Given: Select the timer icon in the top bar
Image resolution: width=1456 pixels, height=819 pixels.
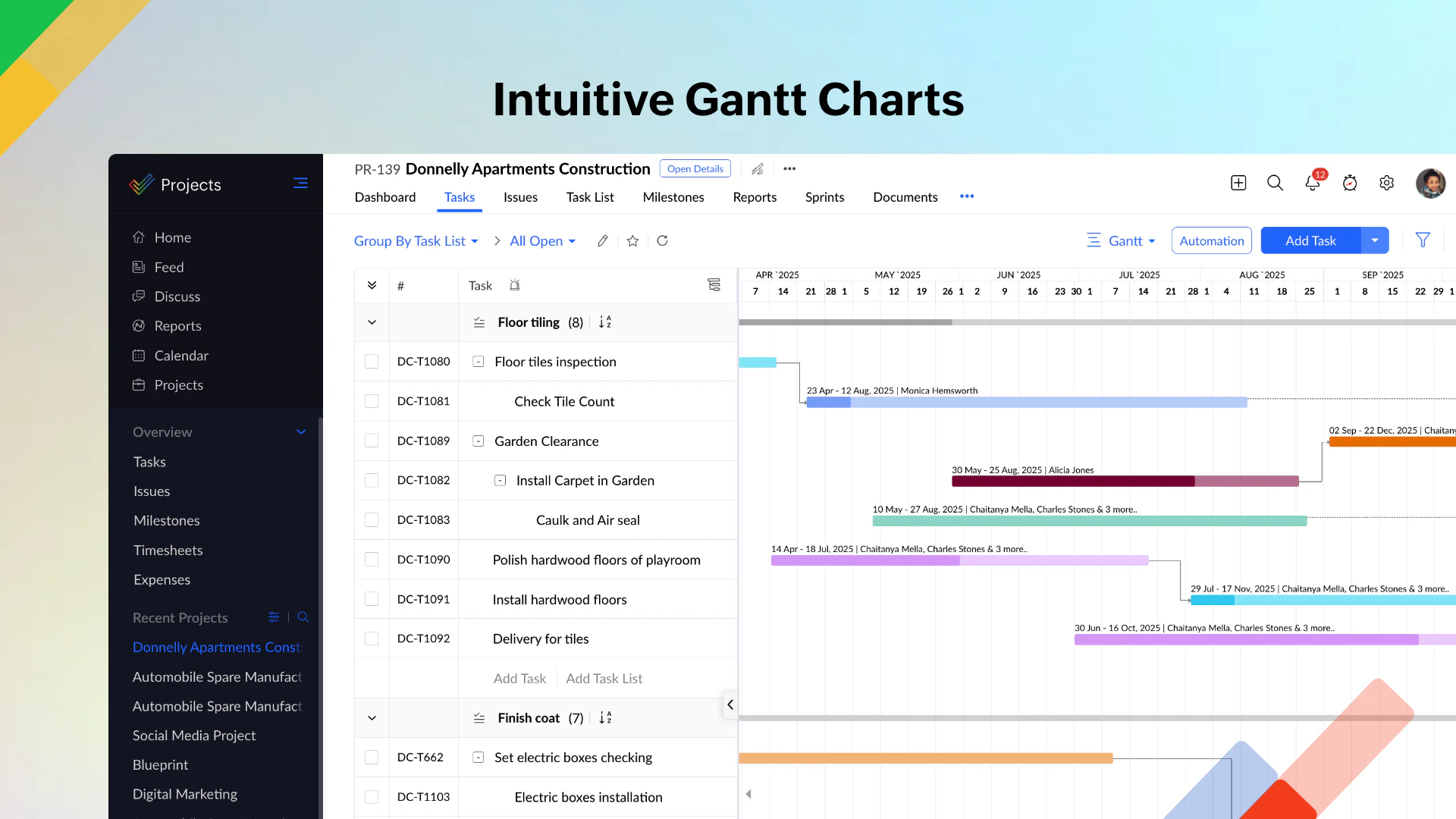Looking at the screenshot, I should tap(1350, 184).
